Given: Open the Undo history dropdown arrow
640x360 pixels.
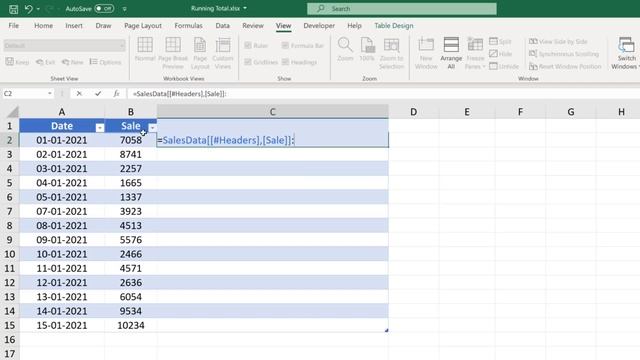Looking at the screenshot, I should [38, 9].
